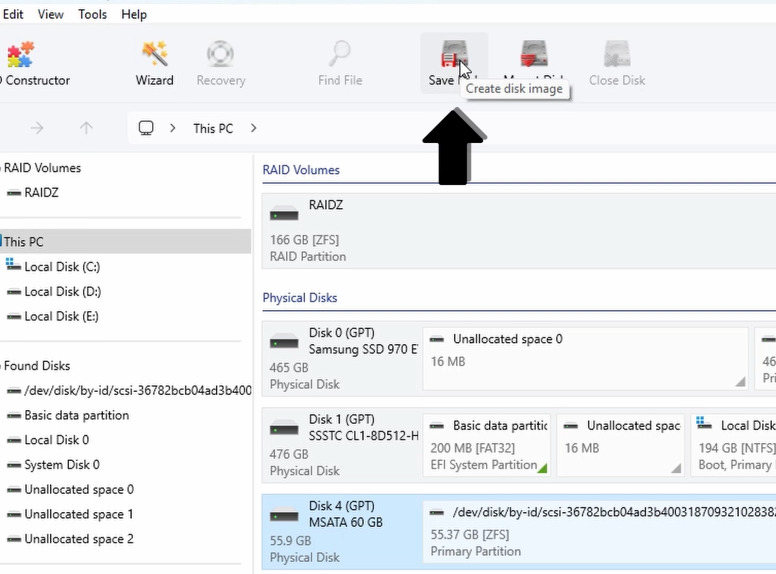The image size is (776, 574).
Task: Go up one level with arrow
Action: click(86, 128)
